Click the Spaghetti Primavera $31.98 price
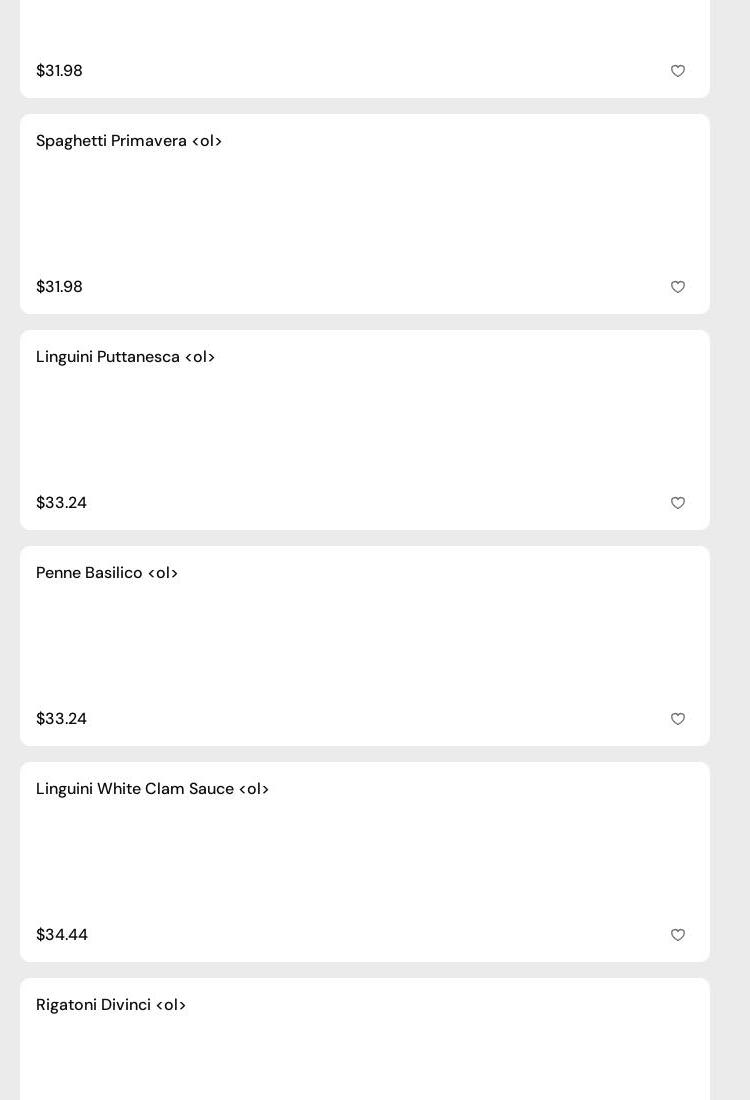 coord(60,287)
